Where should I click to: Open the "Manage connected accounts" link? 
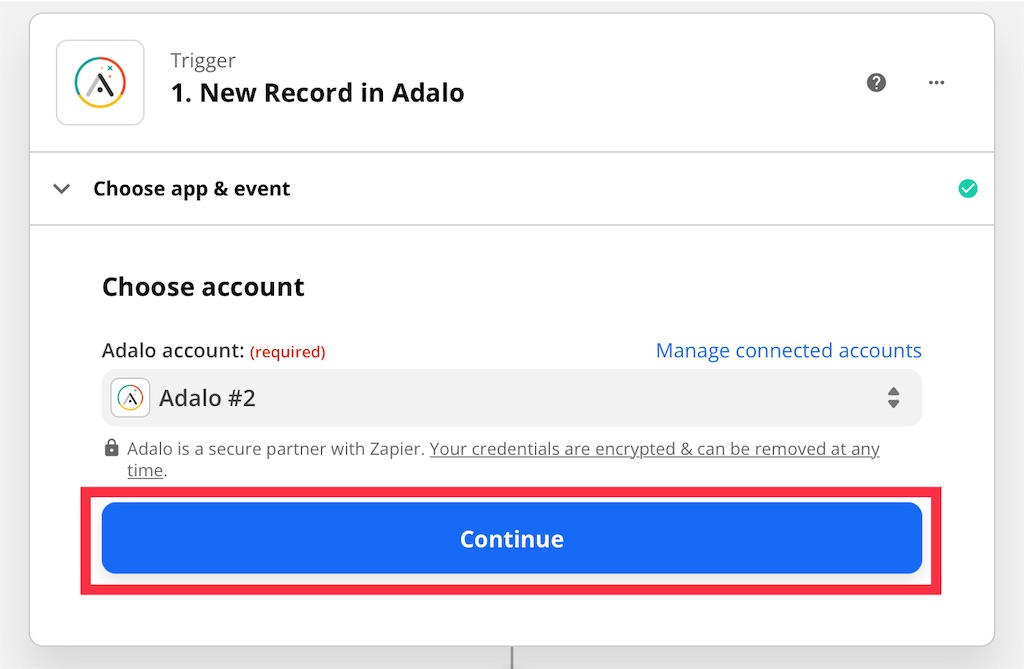coord(788,351)
